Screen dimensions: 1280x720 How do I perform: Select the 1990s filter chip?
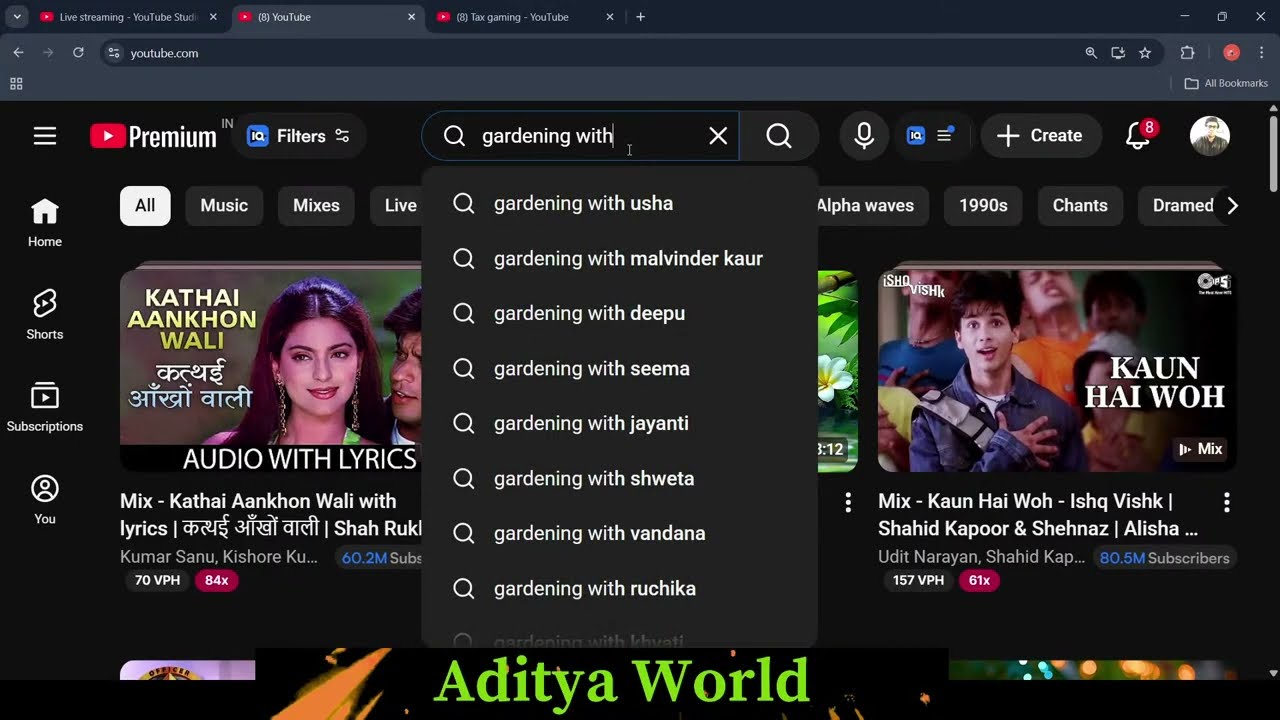point(983,205)
